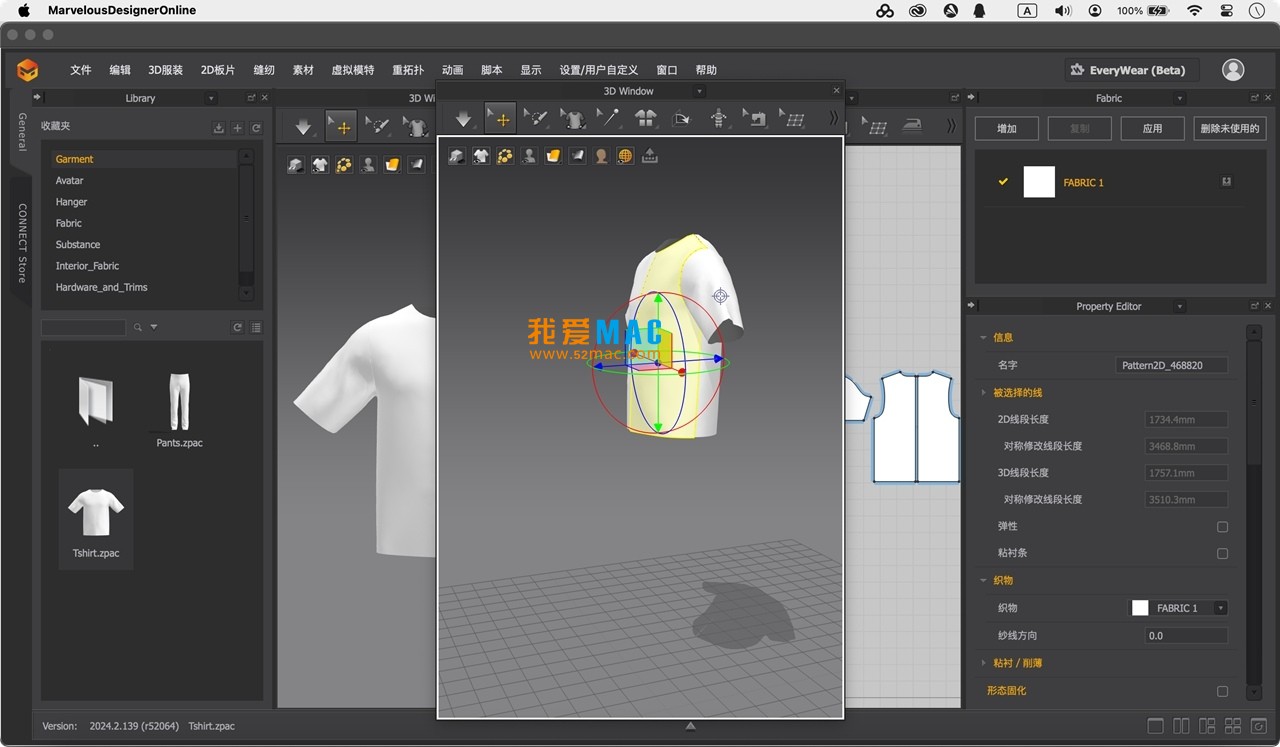The image size is (1280, 747).
Task: Click the Simulate arrow in floating 3D Window
Action: coord(463,119)
